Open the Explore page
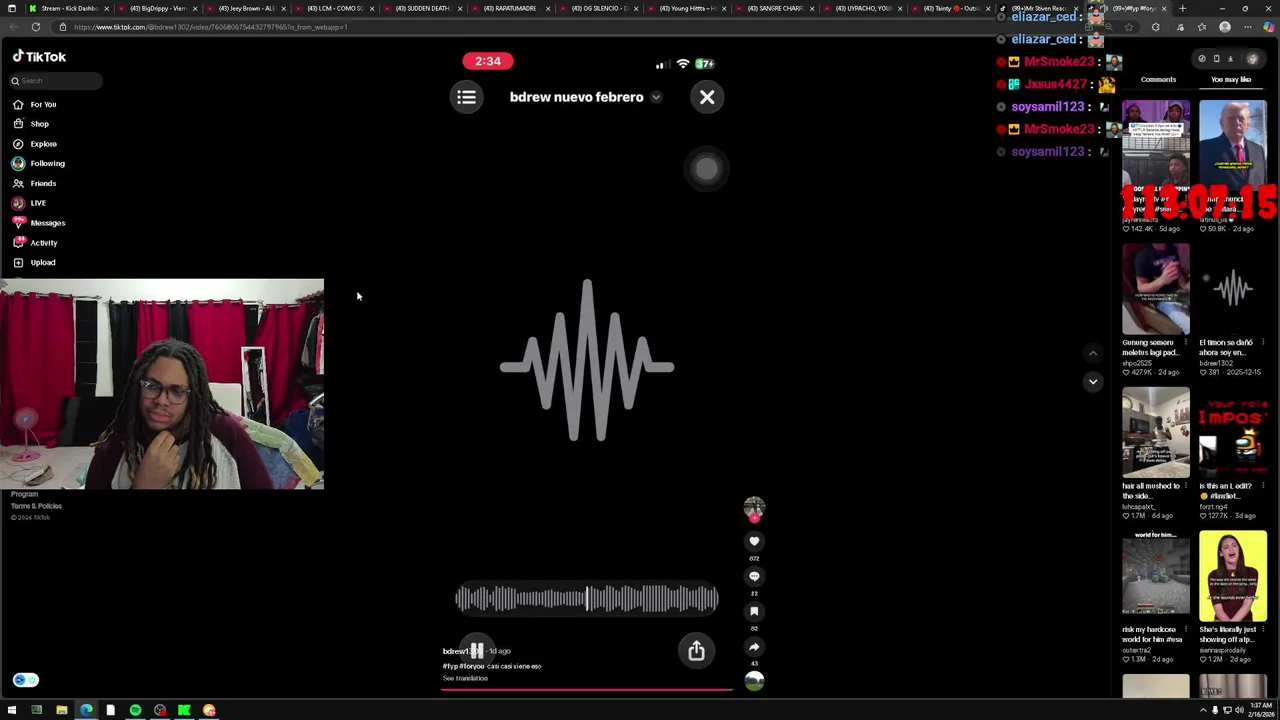The height and width of the screenshot is (720, 1280). pyautogui.click(x=35, y=144)
